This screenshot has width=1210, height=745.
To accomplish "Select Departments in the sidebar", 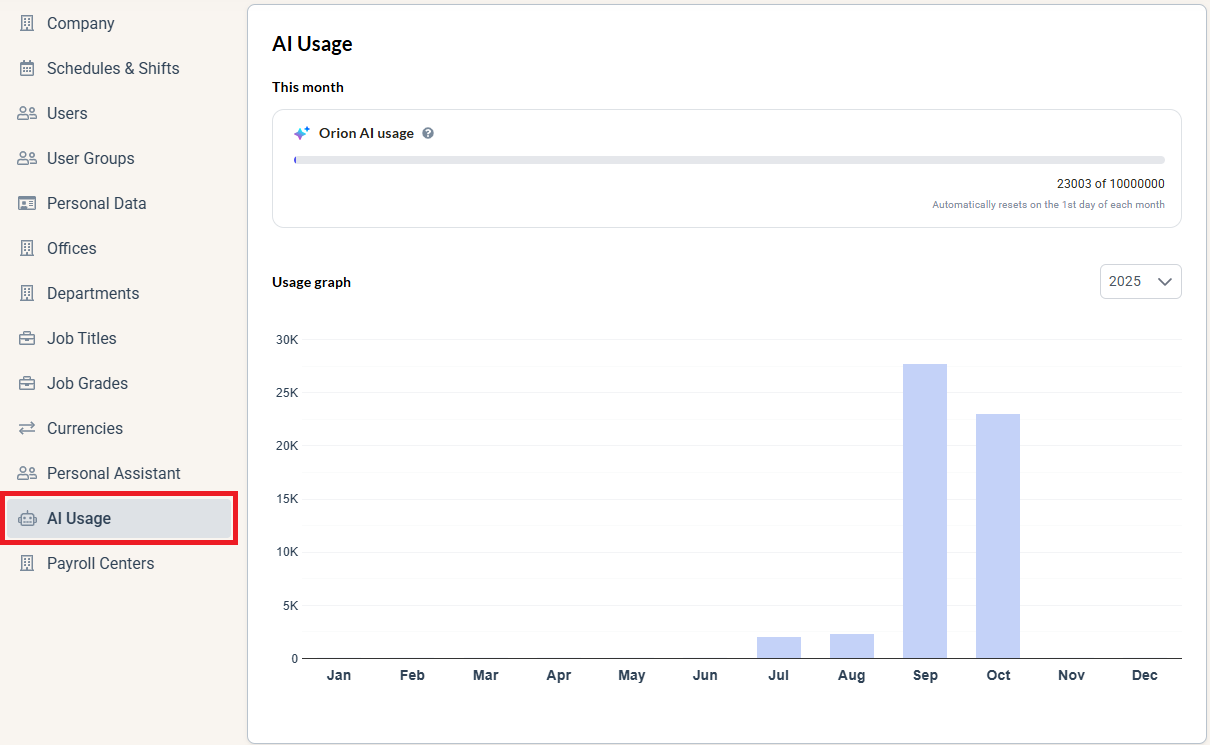I will pos(93,293).
